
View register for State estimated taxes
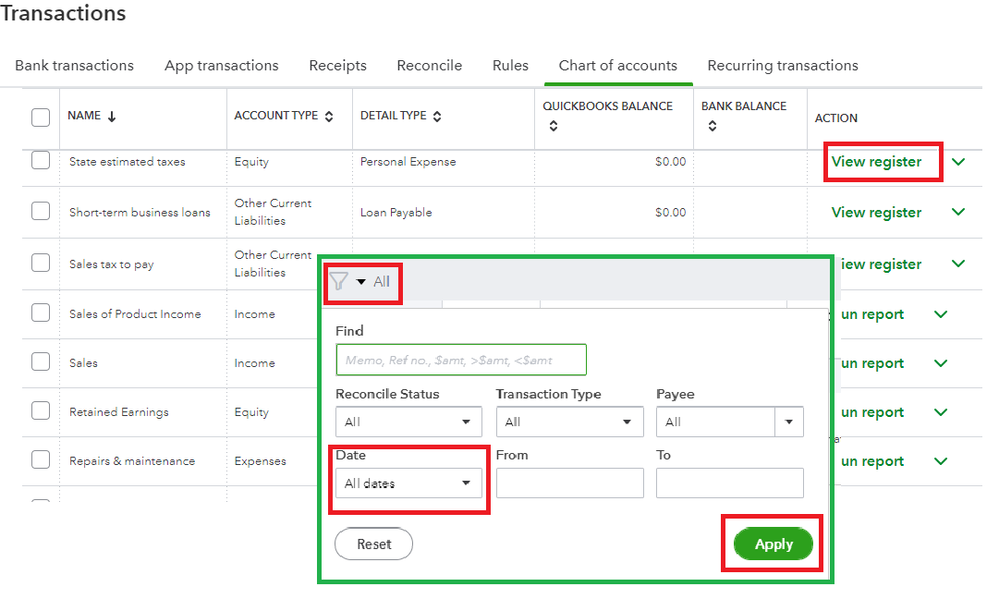click(x=876, y=162)
